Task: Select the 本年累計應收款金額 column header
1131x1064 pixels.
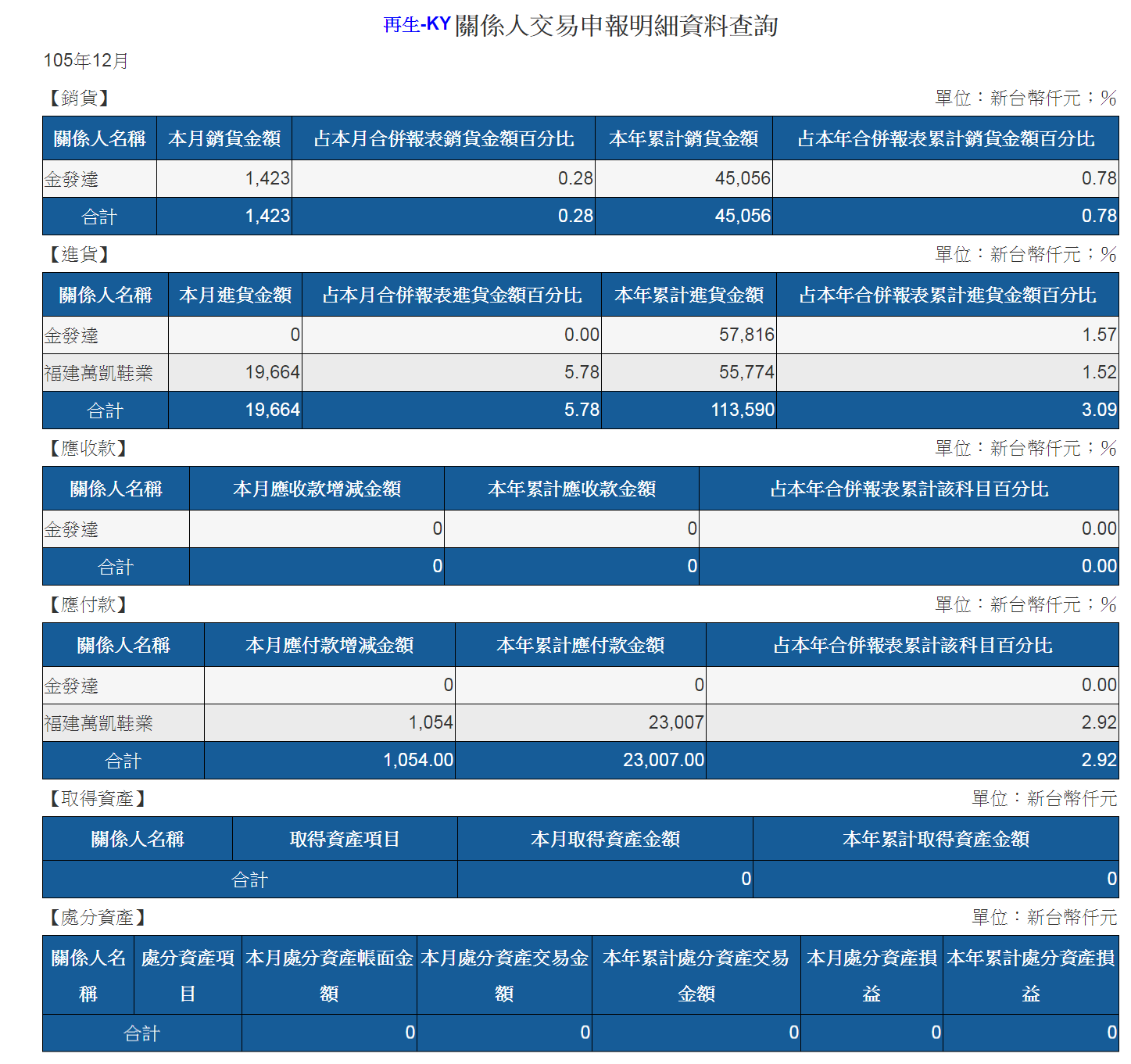Action: pos(571,489)
